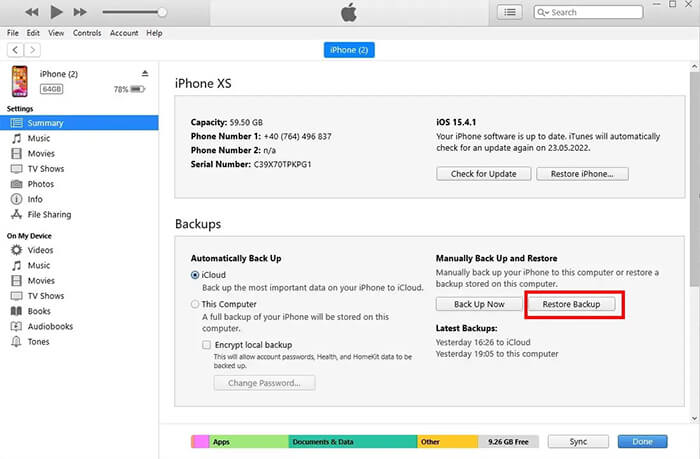Open the Account menu

click(124, 33)
